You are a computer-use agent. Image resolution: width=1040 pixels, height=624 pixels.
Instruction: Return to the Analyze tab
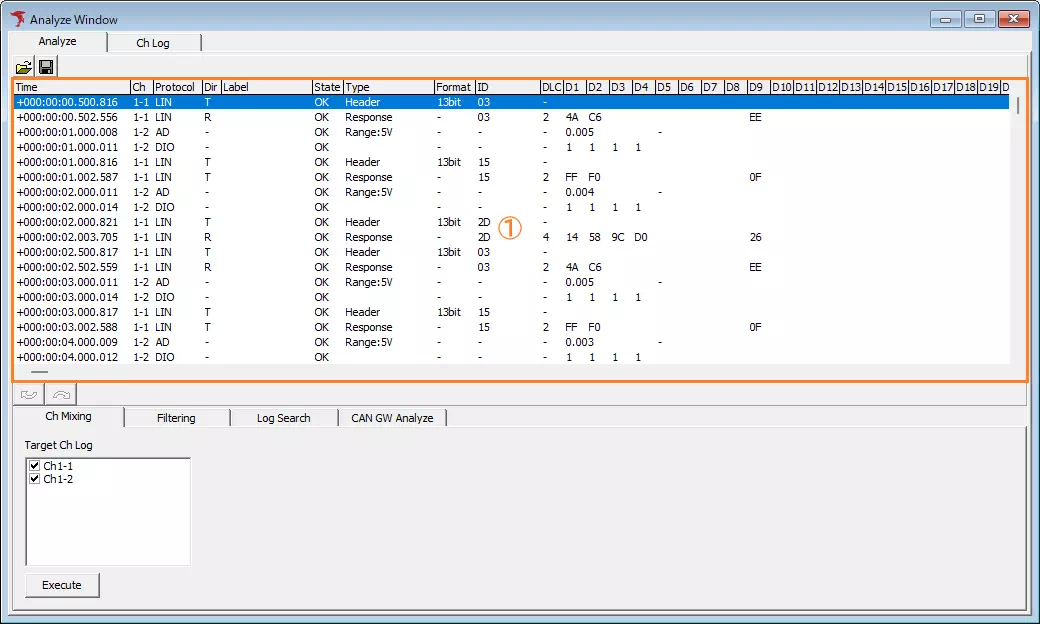tap(57, 42)
